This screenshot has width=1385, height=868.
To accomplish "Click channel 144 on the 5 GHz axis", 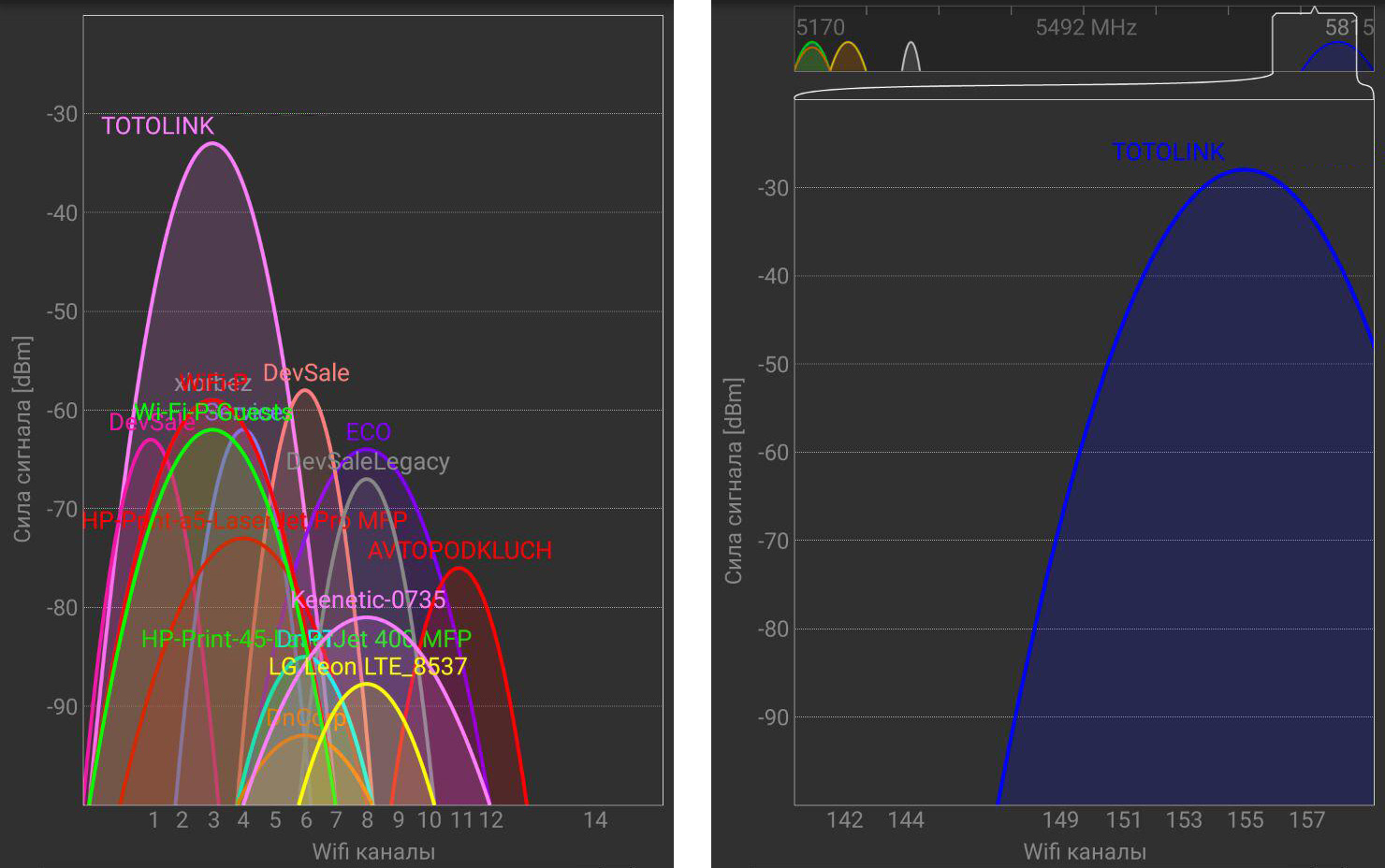I will [906, 820].
